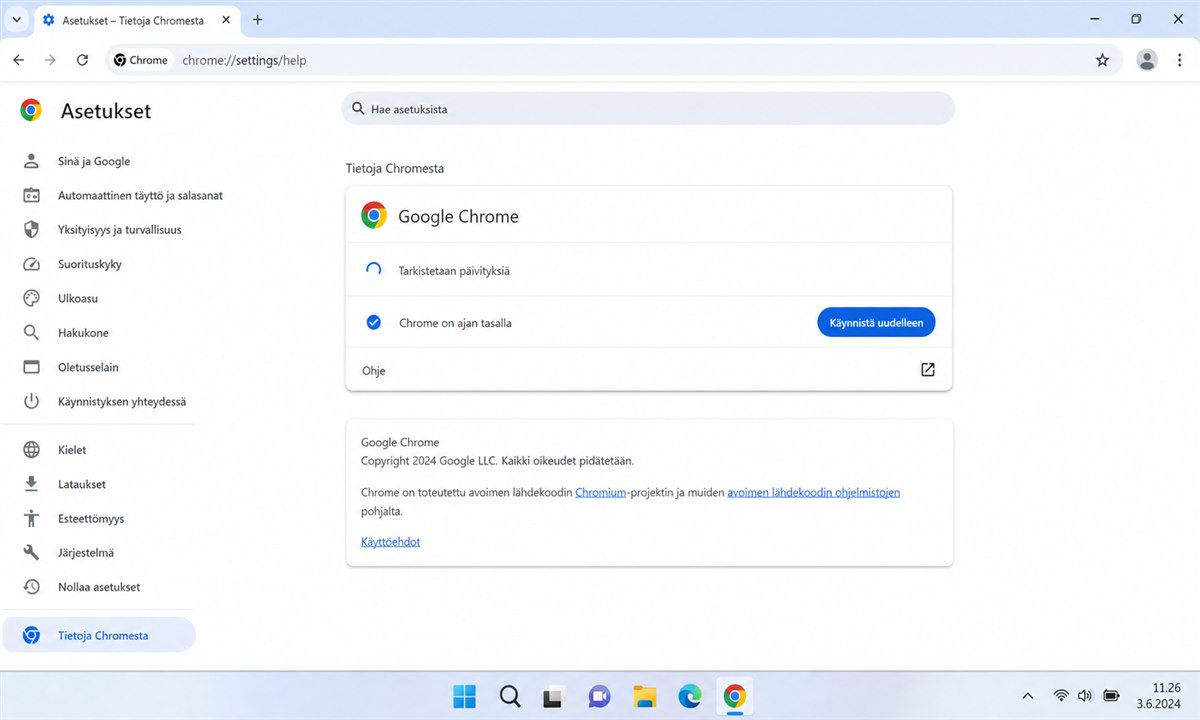Open Käyttöehdot link
1200x720 pixels.
pos(390,541)
